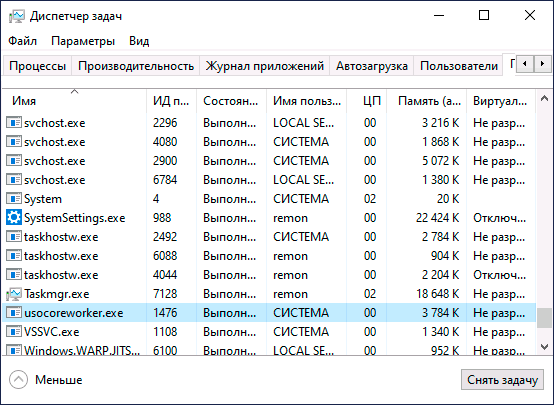The image size is (554, 405).
Task: Switch to the Пользователи tab
Action: tap(459, 66)
